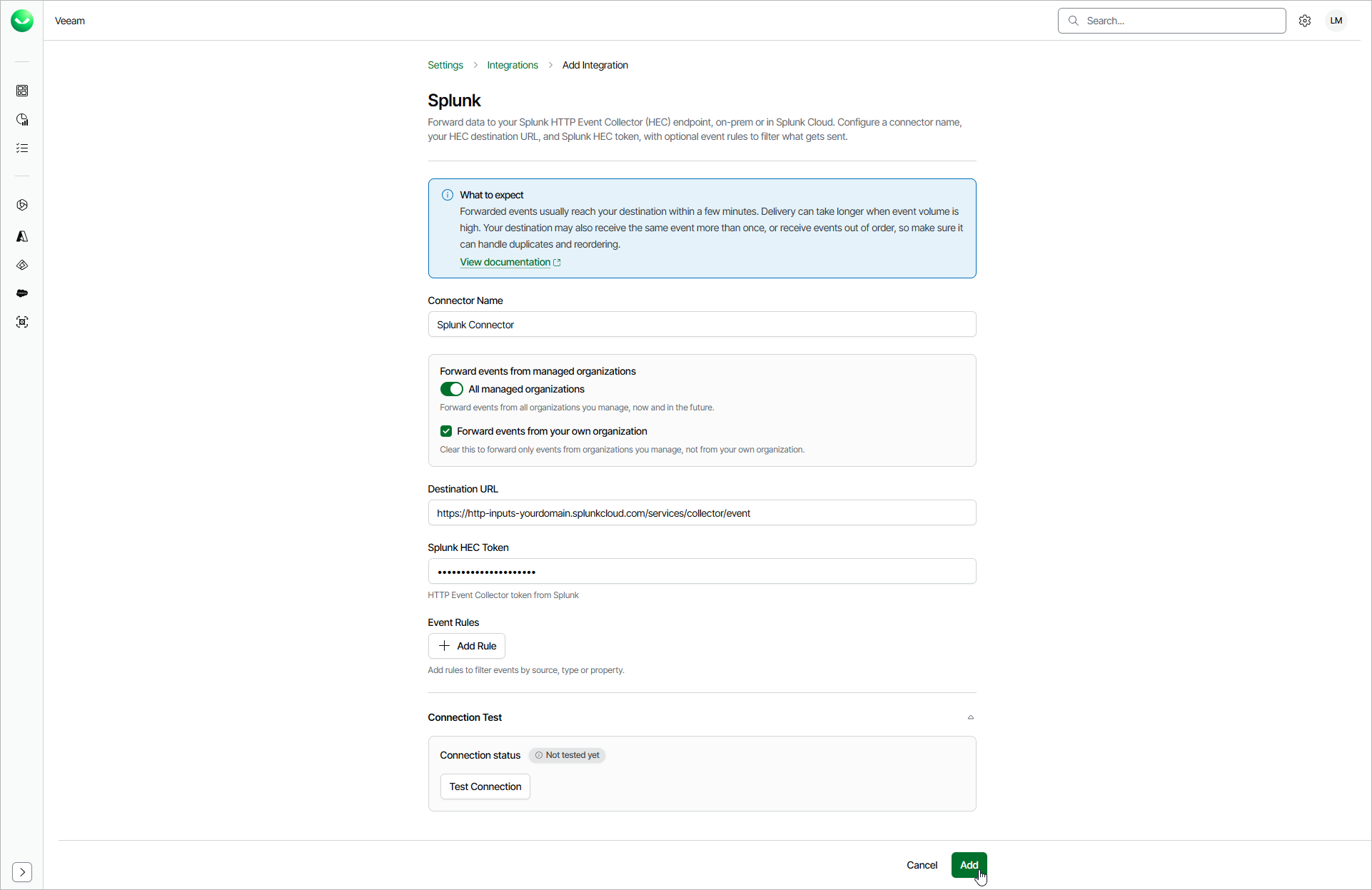Click the Splunk HEC Token field
Image resolution: width=1372 pixels, height=890 pixels.
(702, 572)
